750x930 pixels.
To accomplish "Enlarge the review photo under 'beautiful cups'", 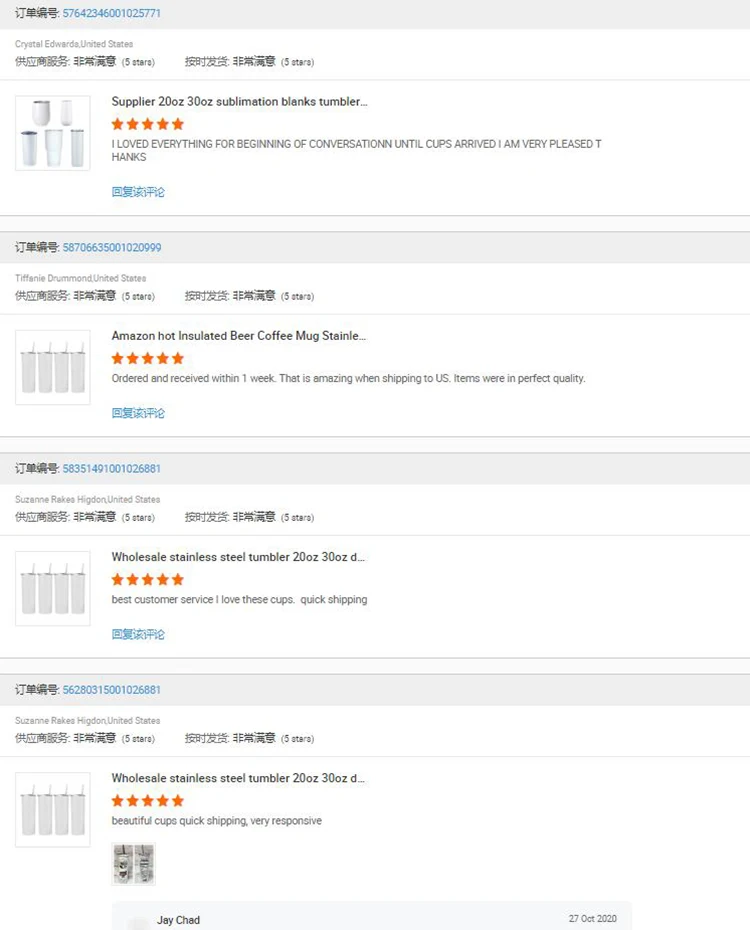I will coord(133,864).
